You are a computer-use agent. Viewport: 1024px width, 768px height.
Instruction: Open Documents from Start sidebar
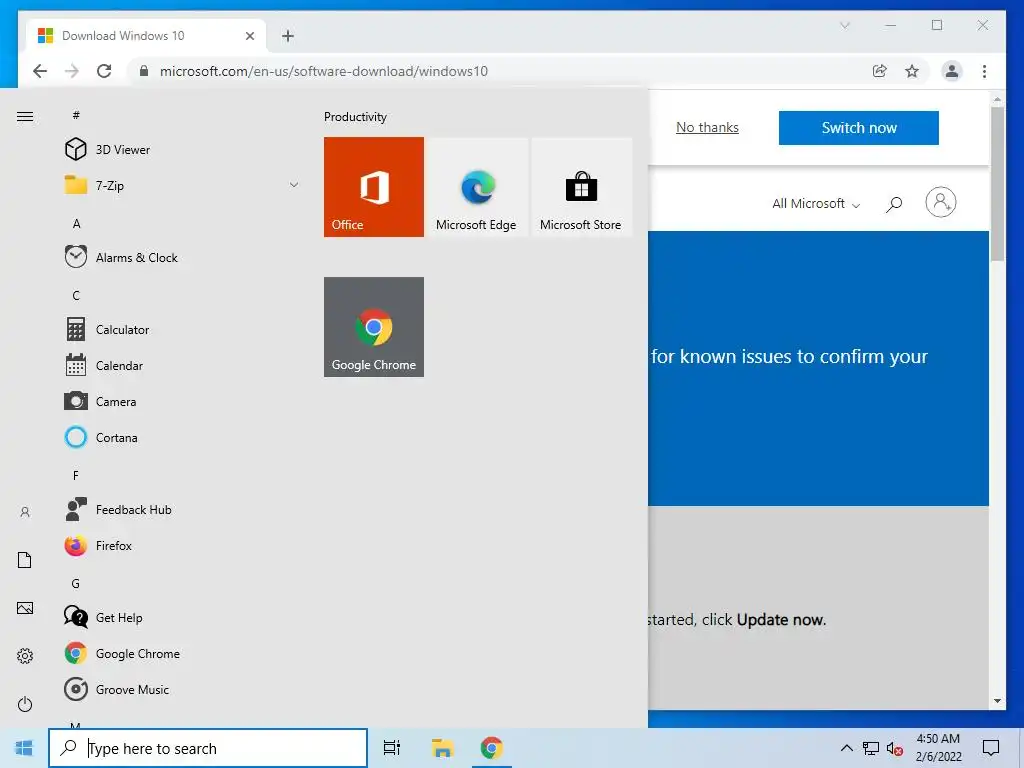click(25, 560)
